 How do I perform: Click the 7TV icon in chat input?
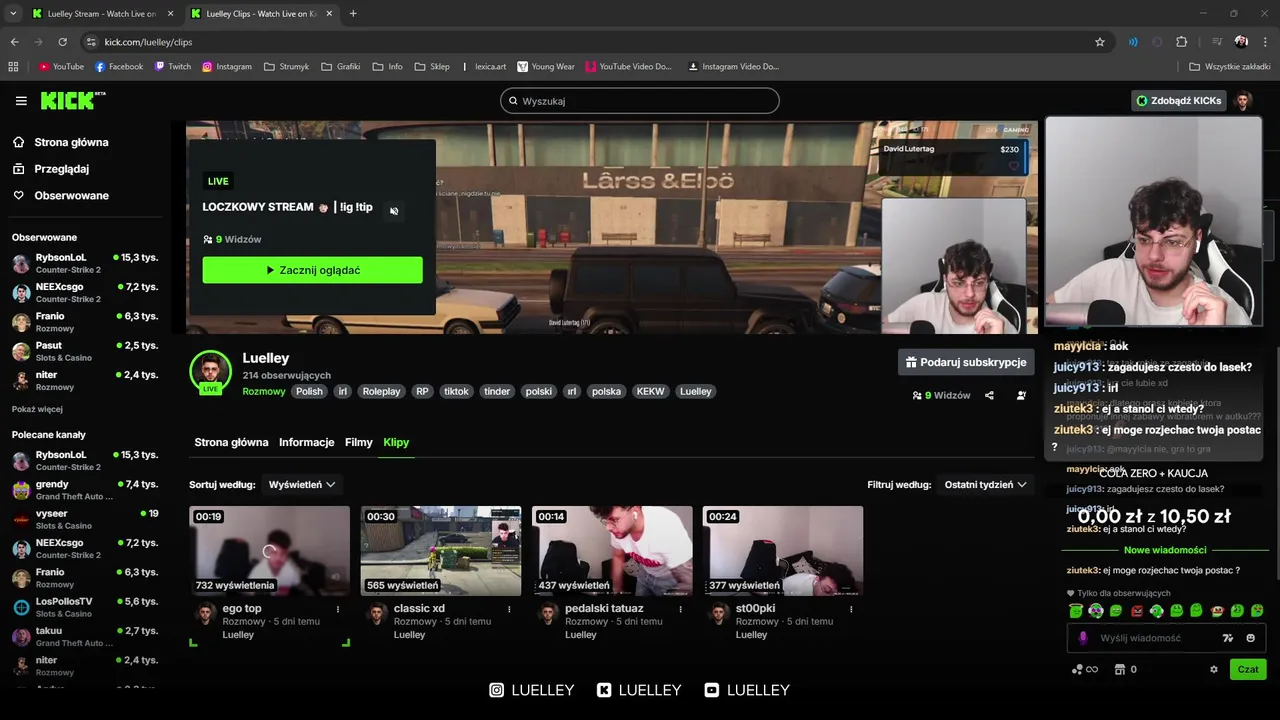coord(1228,638)
